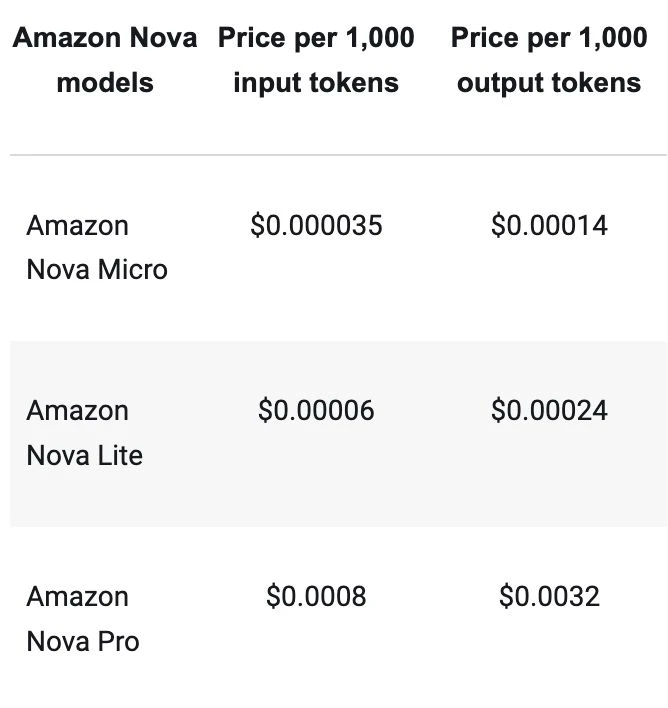Click the word "input" in the middle header

coord(263,84)
